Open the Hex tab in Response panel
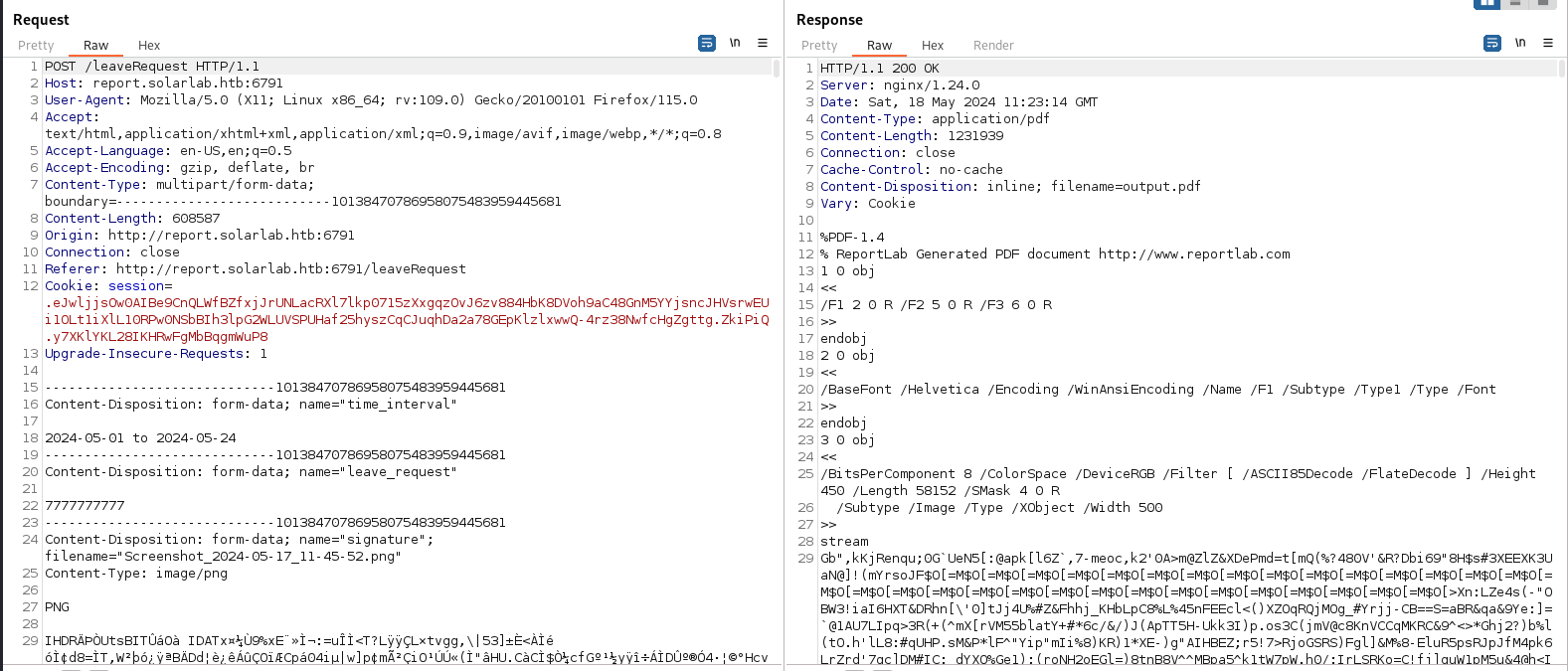 tap(933, 45)
